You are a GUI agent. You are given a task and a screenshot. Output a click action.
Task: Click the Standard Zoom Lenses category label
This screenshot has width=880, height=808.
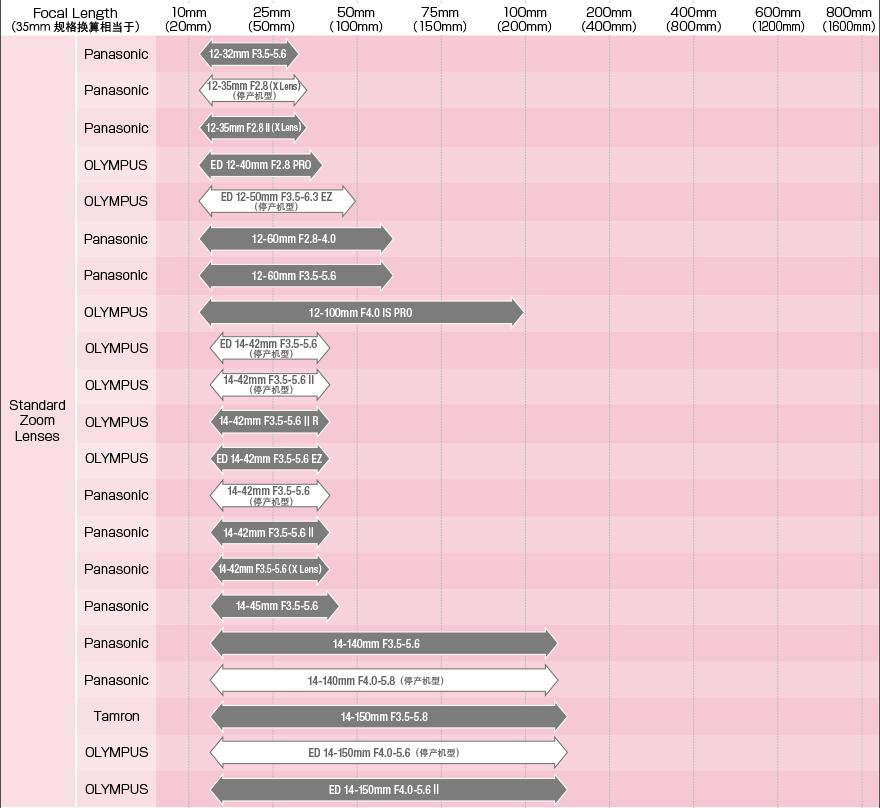point(37,421)
